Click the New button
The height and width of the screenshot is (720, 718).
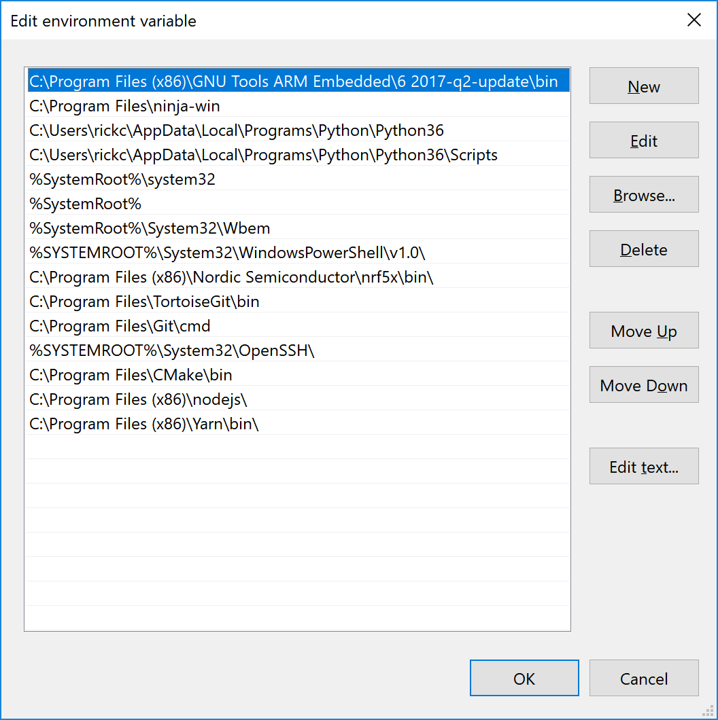[x=644, y=86]
